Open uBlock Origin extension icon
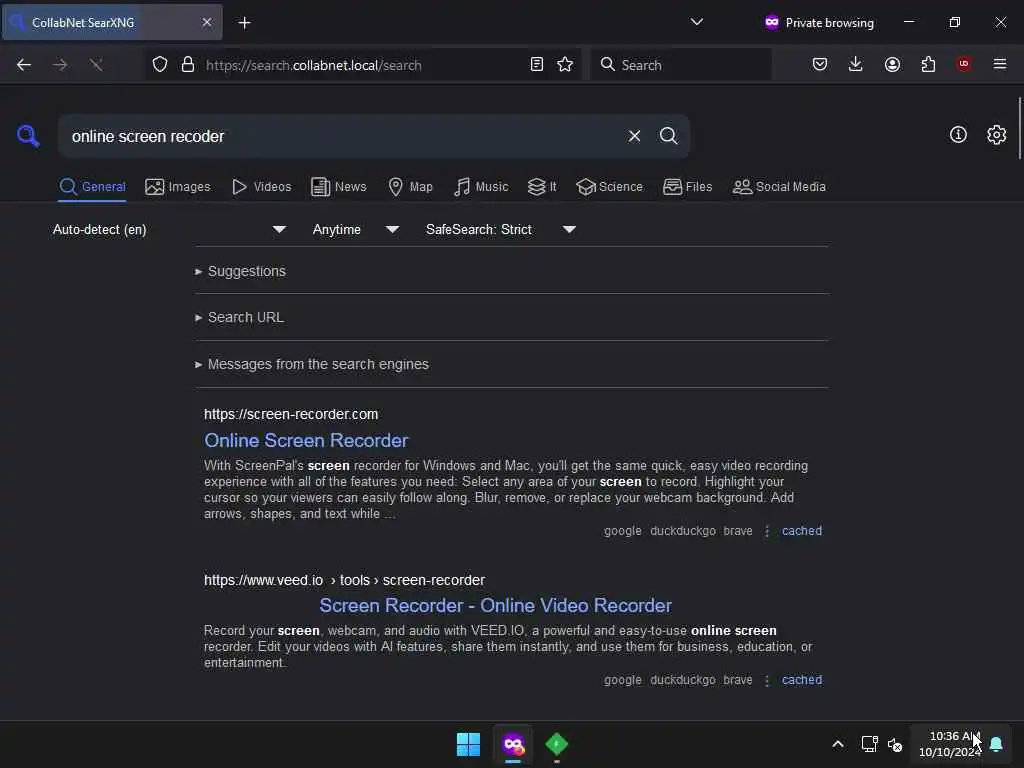Image resolution: width=1024 pixels, height=768 pixels. click(964, 64)
